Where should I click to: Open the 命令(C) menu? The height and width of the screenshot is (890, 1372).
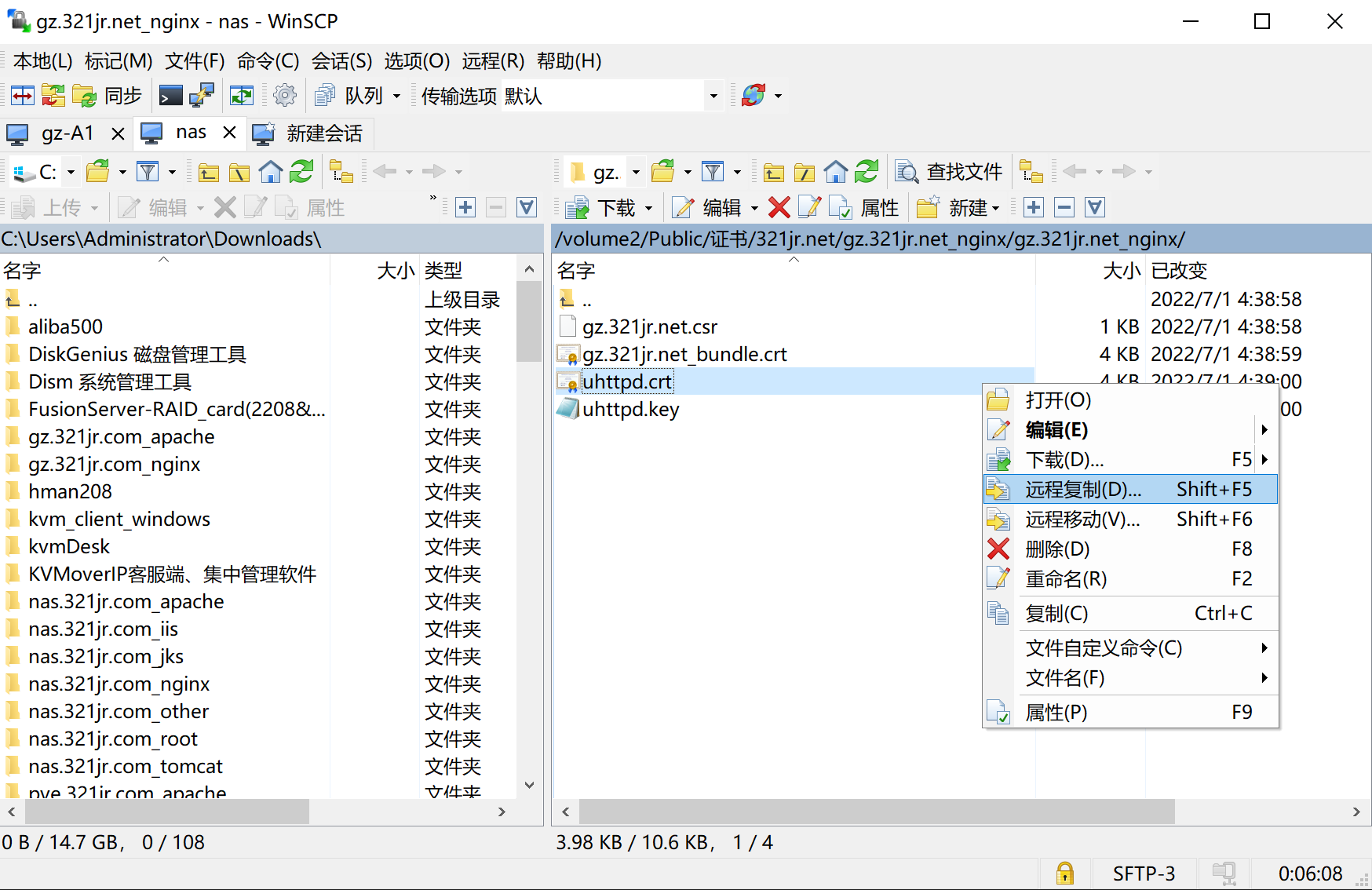(268, 61)
